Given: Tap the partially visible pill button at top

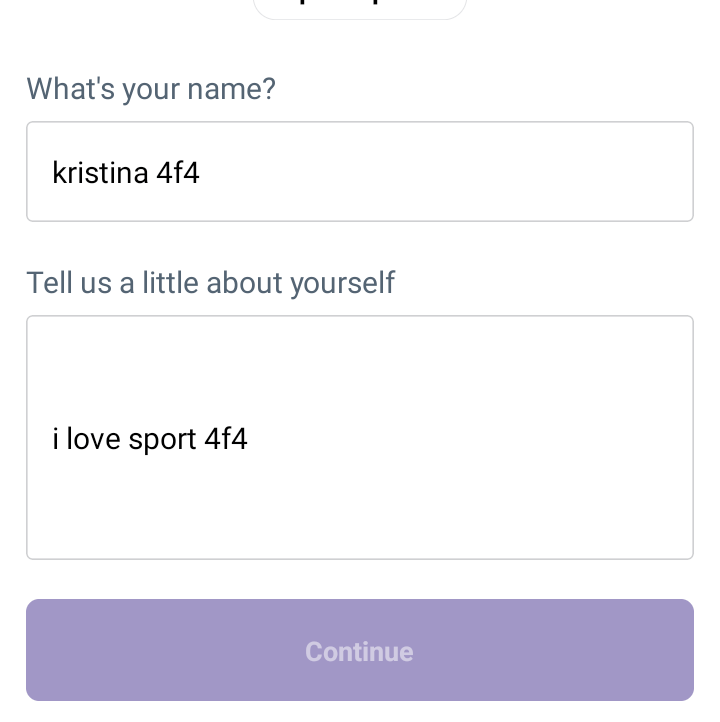Looking at the screenshot, I should pos(359,8).
